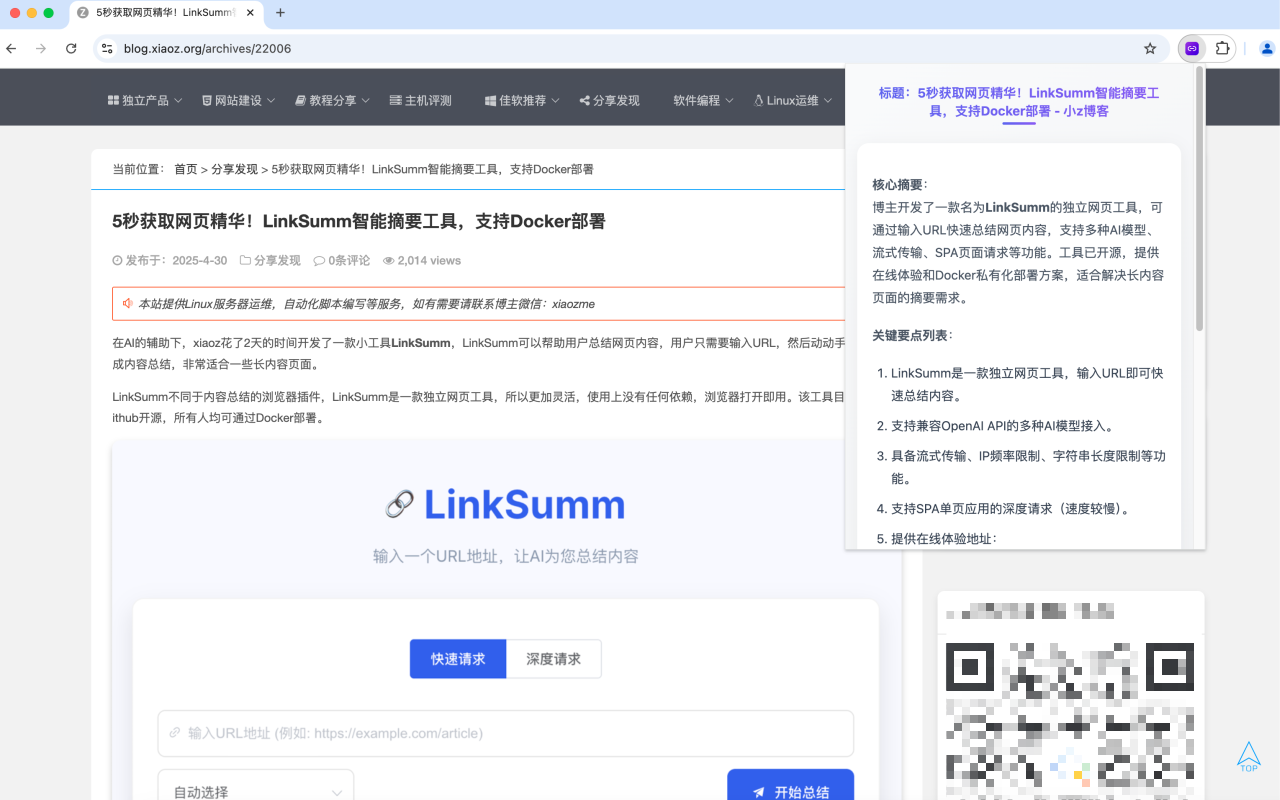Open the Linux运维 menu item
1280x800 pixels.
click(x=794, y=101)
